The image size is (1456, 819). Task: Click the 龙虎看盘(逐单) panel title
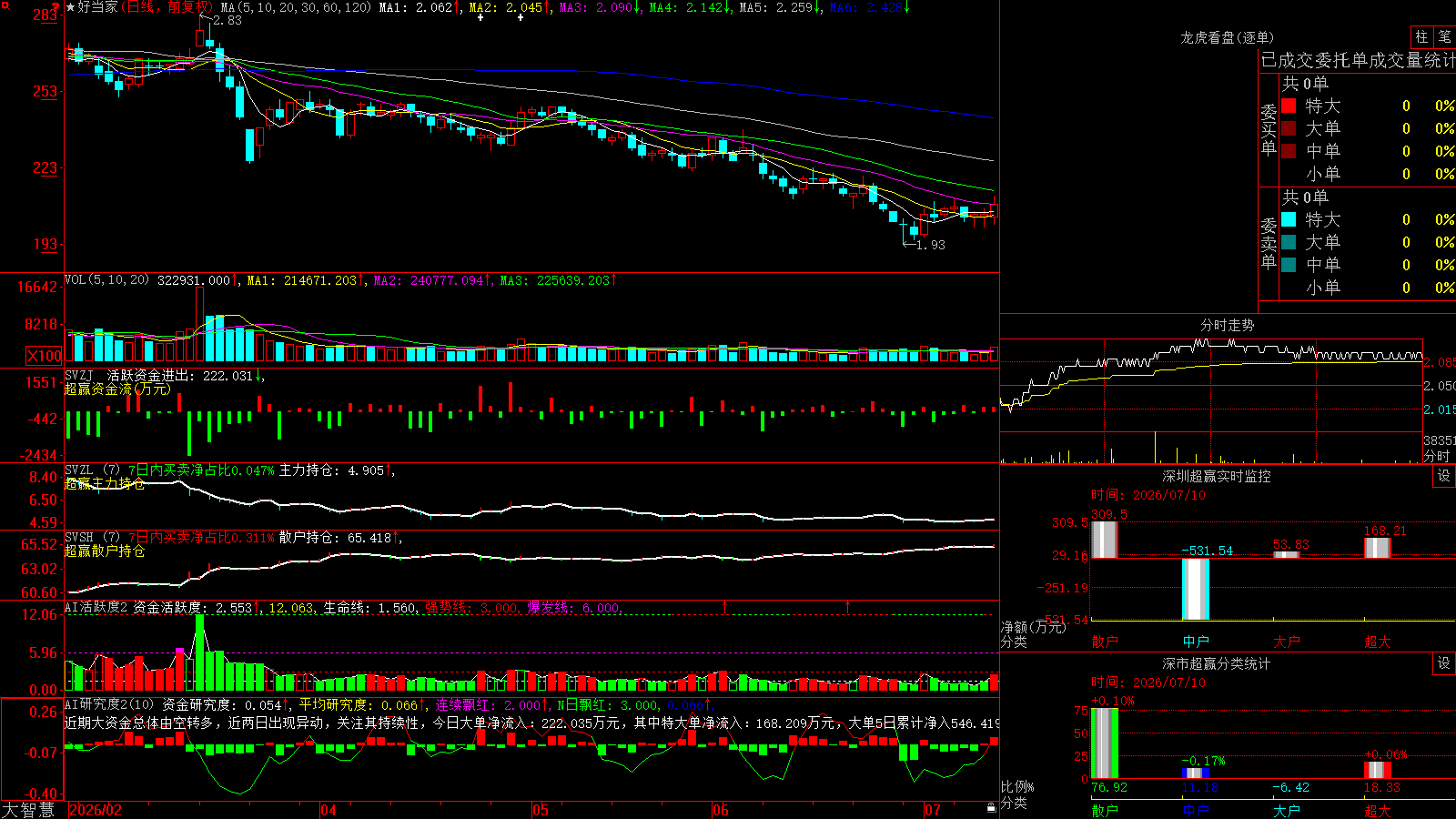click(1227, 37)
